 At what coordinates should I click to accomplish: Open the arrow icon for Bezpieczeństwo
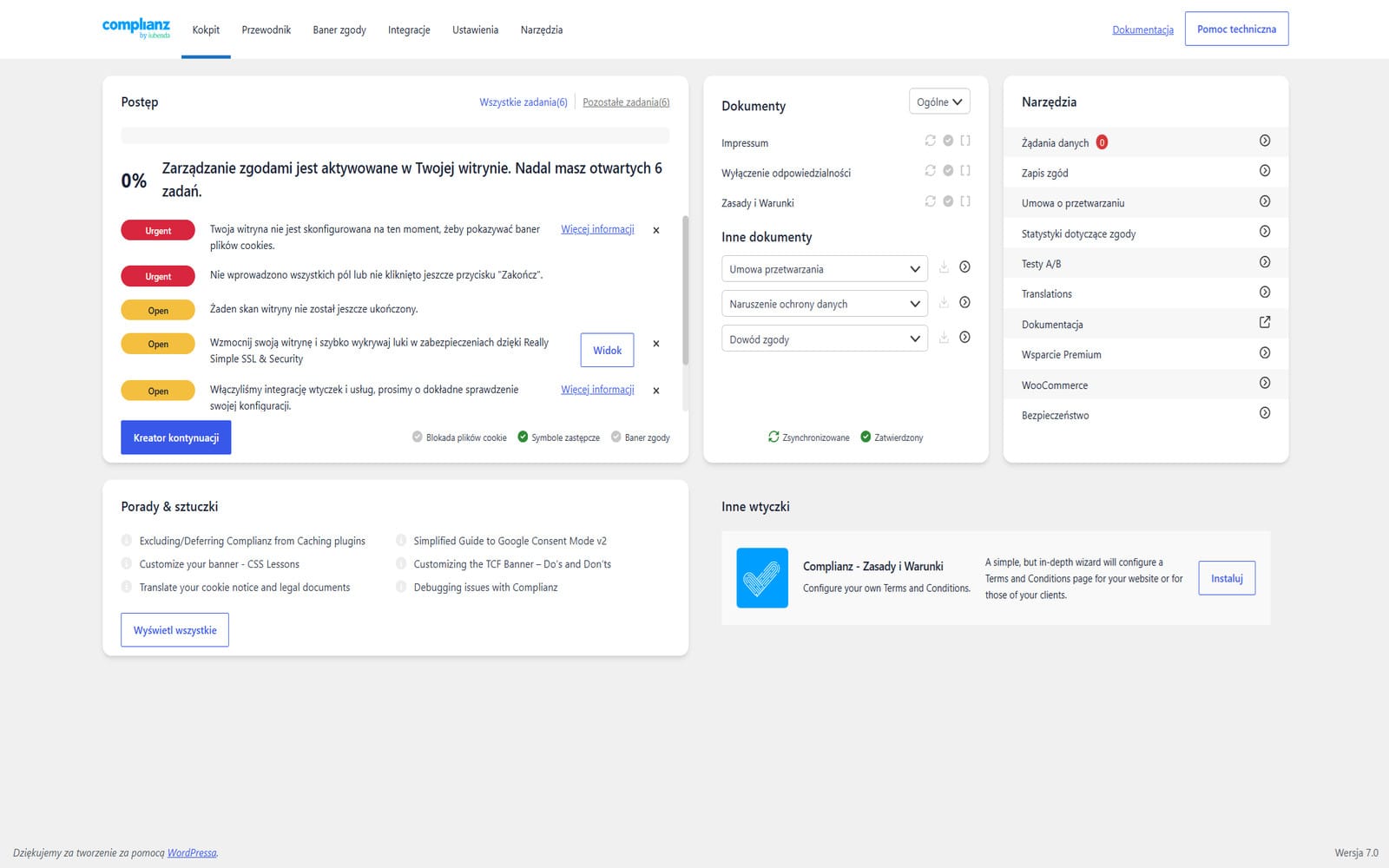1265,413
